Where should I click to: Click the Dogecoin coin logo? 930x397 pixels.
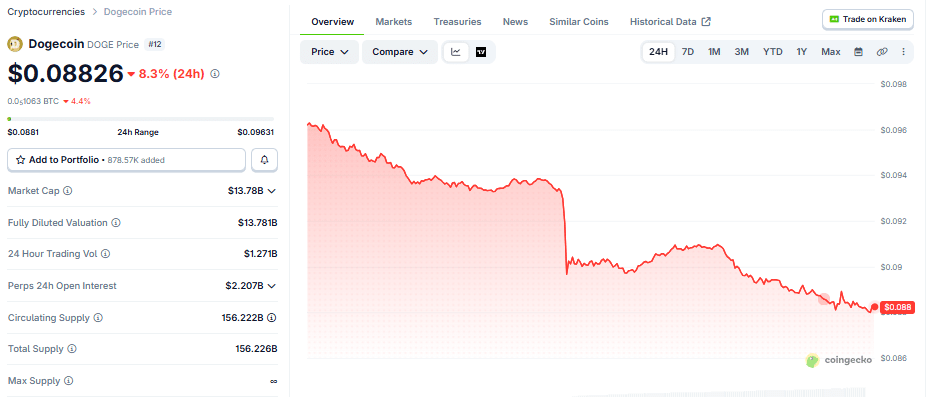click(x=14, y=44)
